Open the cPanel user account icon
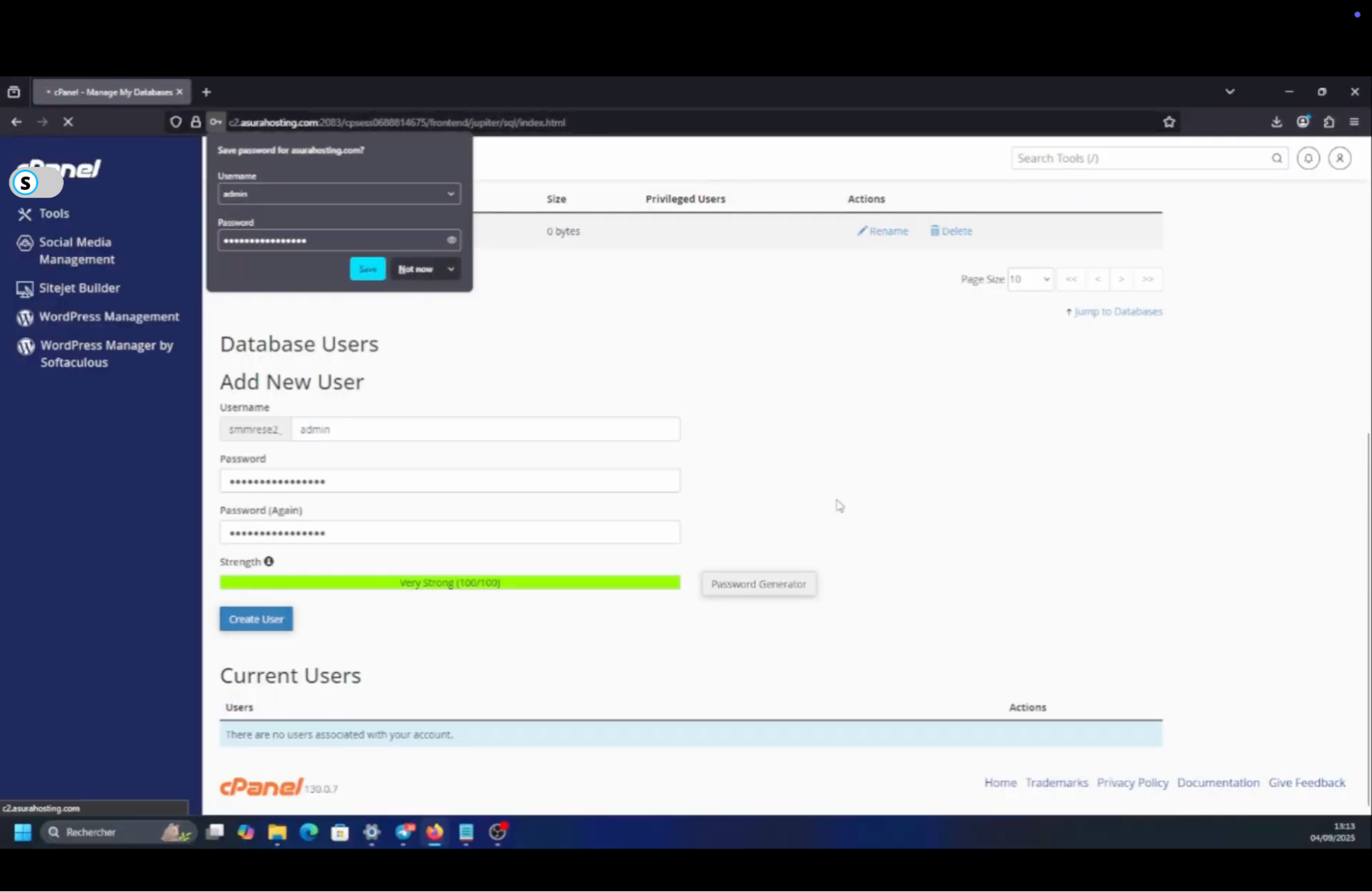The image size is (1372, 892). click(1339, 158)
